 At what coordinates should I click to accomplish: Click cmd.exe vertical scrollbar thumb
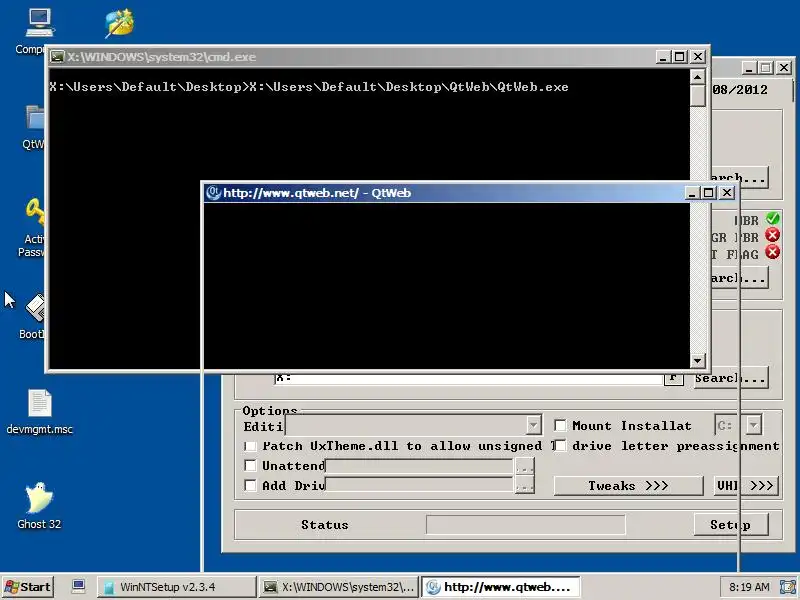click(697, 96)
